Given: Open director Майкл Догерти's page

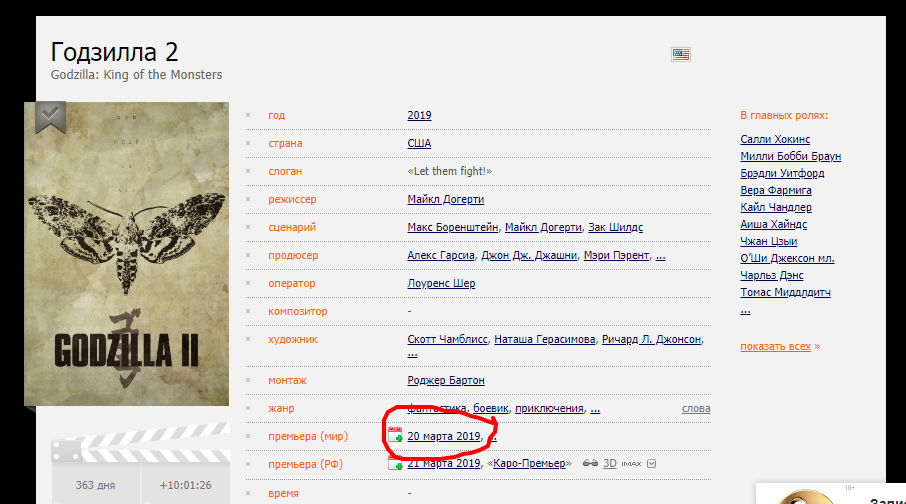Looking at the screenshot, I should click(x=445, y=199).
